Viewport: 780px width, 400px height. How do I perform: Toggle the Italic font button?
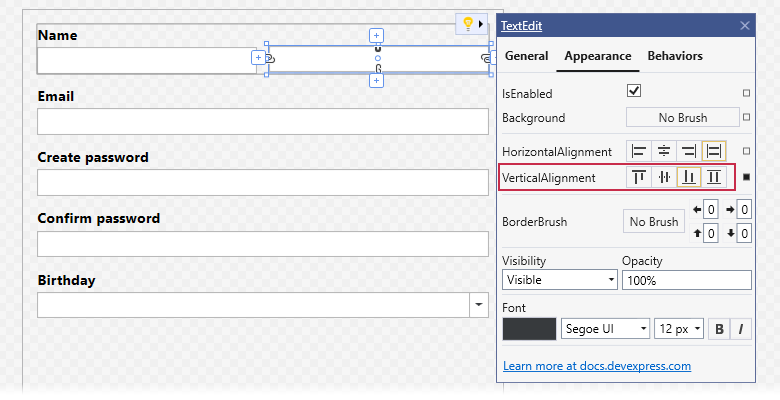pos(741,329)
